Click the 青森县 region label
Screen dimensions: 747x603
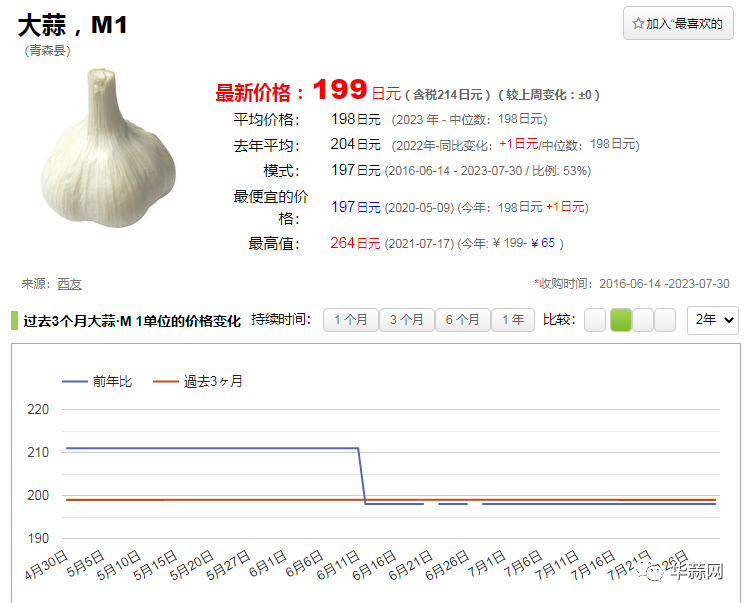pyautogui.click(x=48, y=50)
